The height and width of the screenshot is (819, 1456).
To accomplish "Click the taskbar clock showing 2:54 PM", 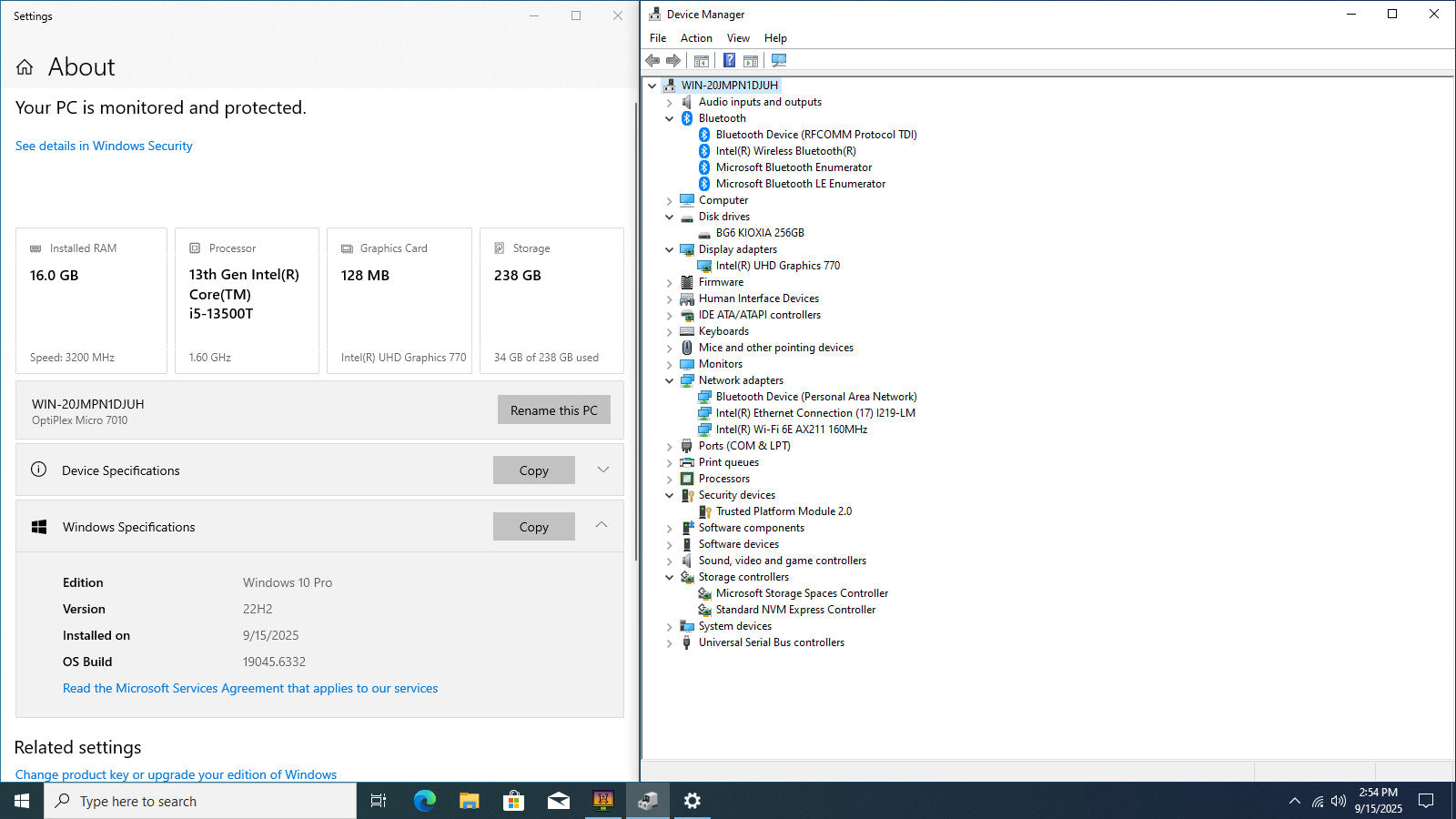I will (1378, 801).
